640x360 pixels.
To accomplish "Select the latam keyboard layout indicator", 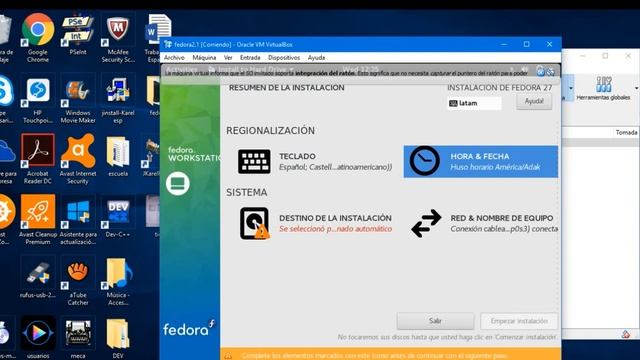I will click(x=474, y=103).
